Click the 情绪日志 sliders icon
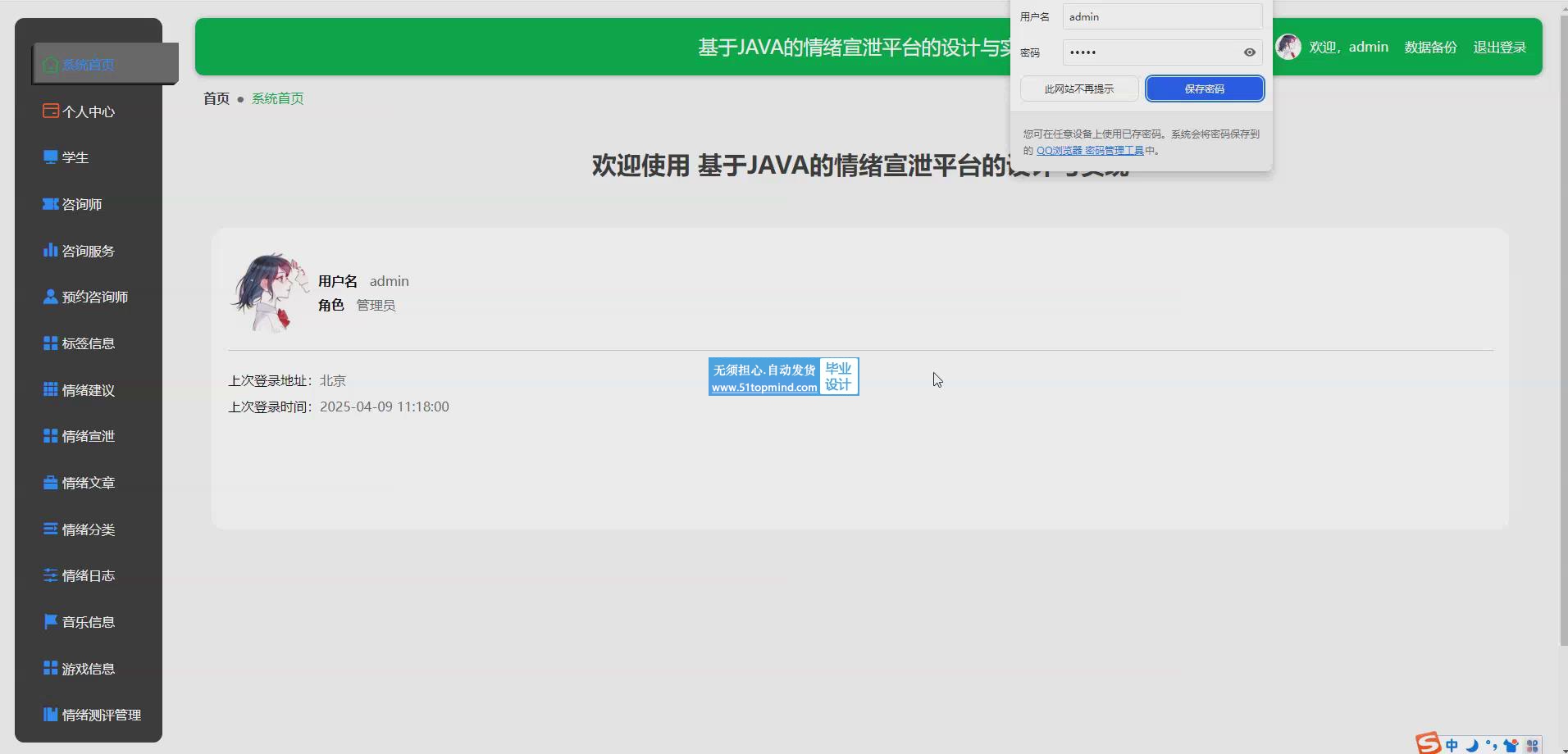Screen dimensions: 1568x754 pyautogui.click(x=50, y=575)
